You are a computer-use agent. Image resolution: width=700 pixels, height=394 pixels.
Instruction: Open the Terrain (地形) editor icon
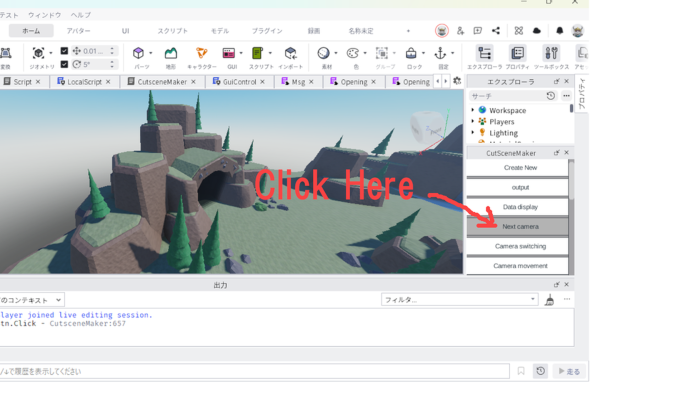171,53
